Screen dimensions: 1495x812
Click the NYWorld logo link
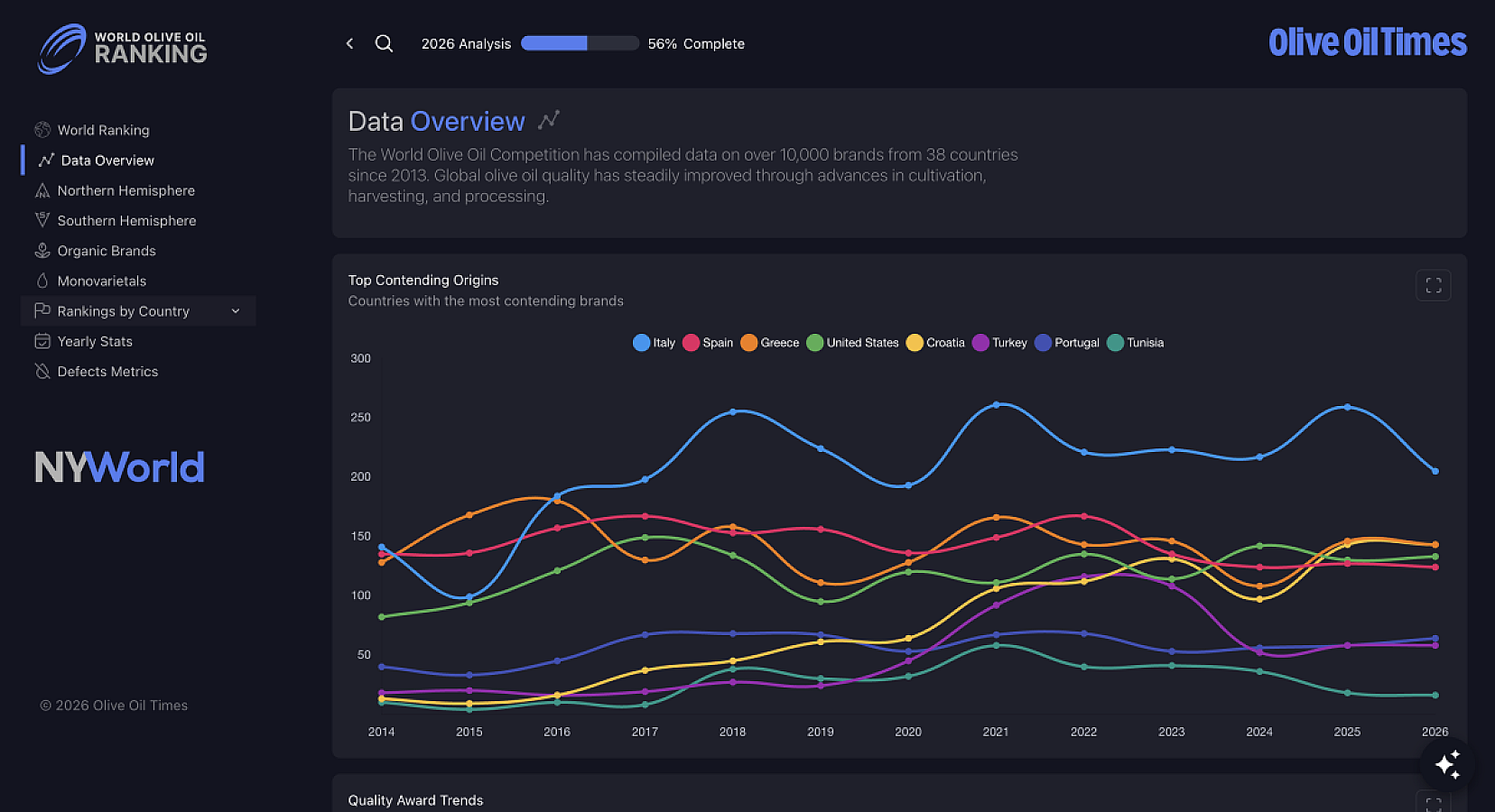[x=119, y=467]
